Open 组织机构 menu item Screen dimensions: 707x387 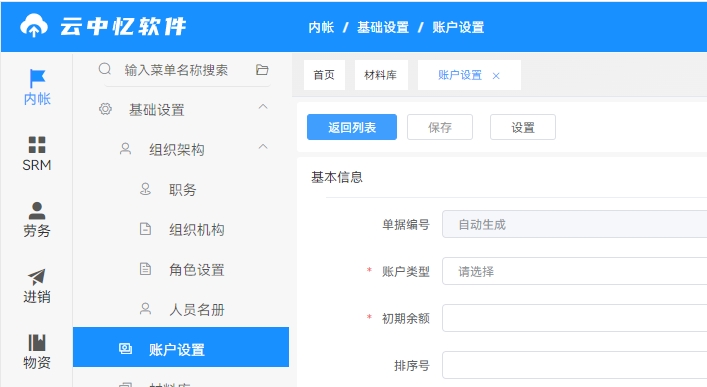point(181,230)
